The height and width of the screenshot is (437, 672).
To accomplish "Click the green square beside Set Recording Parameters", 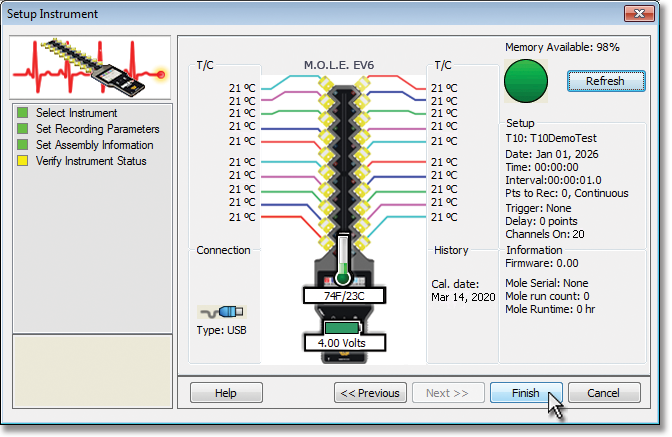I will [x=22, y=129].
